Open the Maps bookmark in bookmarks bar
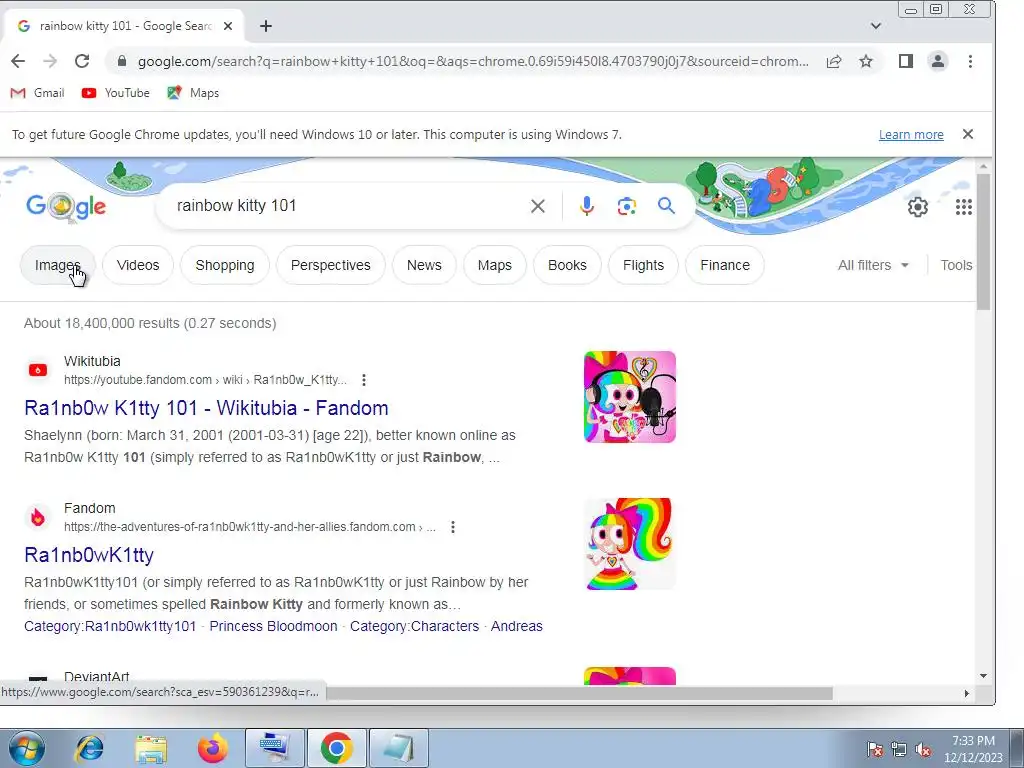Screen dimensions: 1024x768 click(193, 93)
